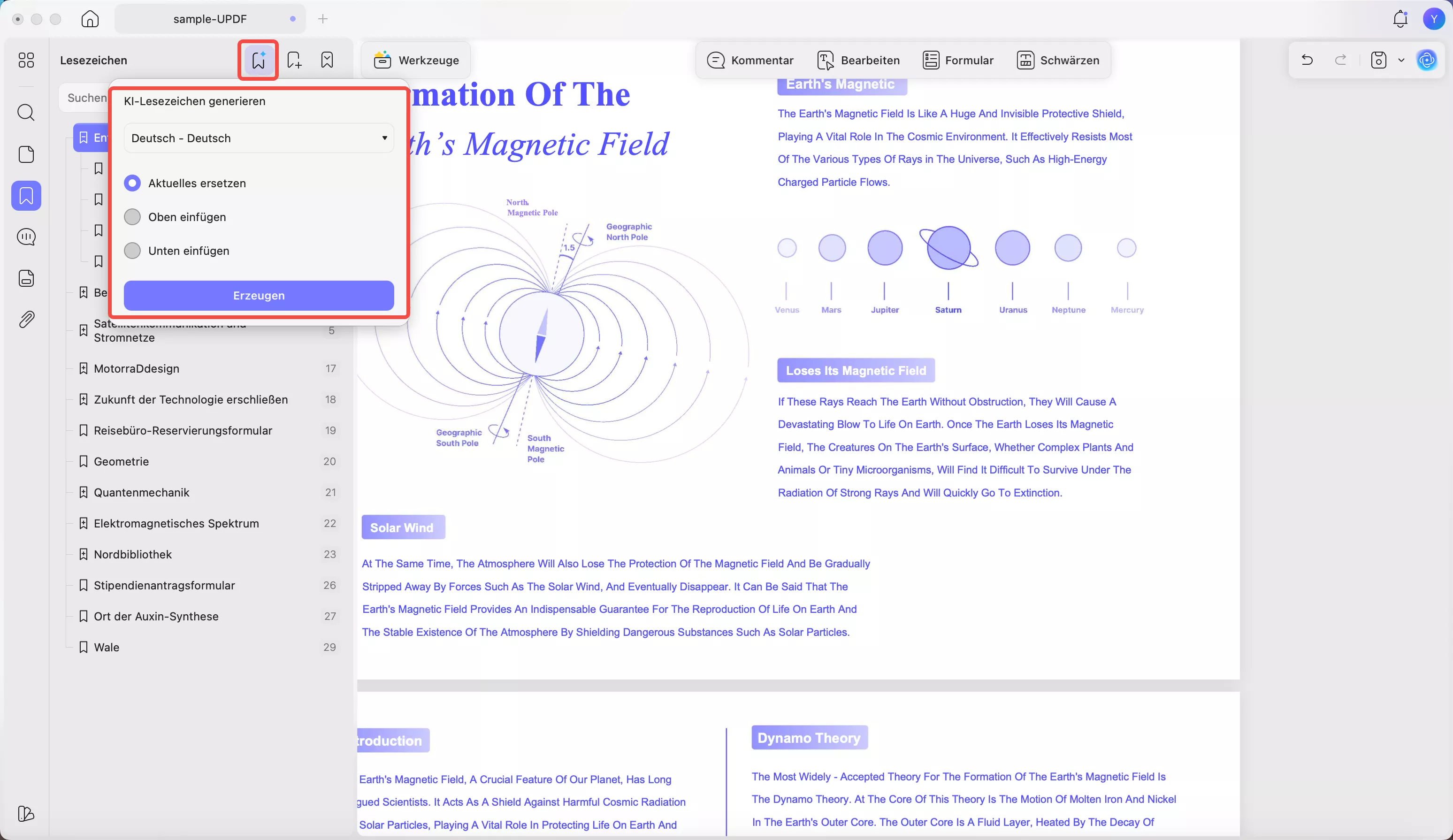This screenshot has height=840, width=1453.
Task: Click the AI bookmark generate icon
Action: point(258,60)
